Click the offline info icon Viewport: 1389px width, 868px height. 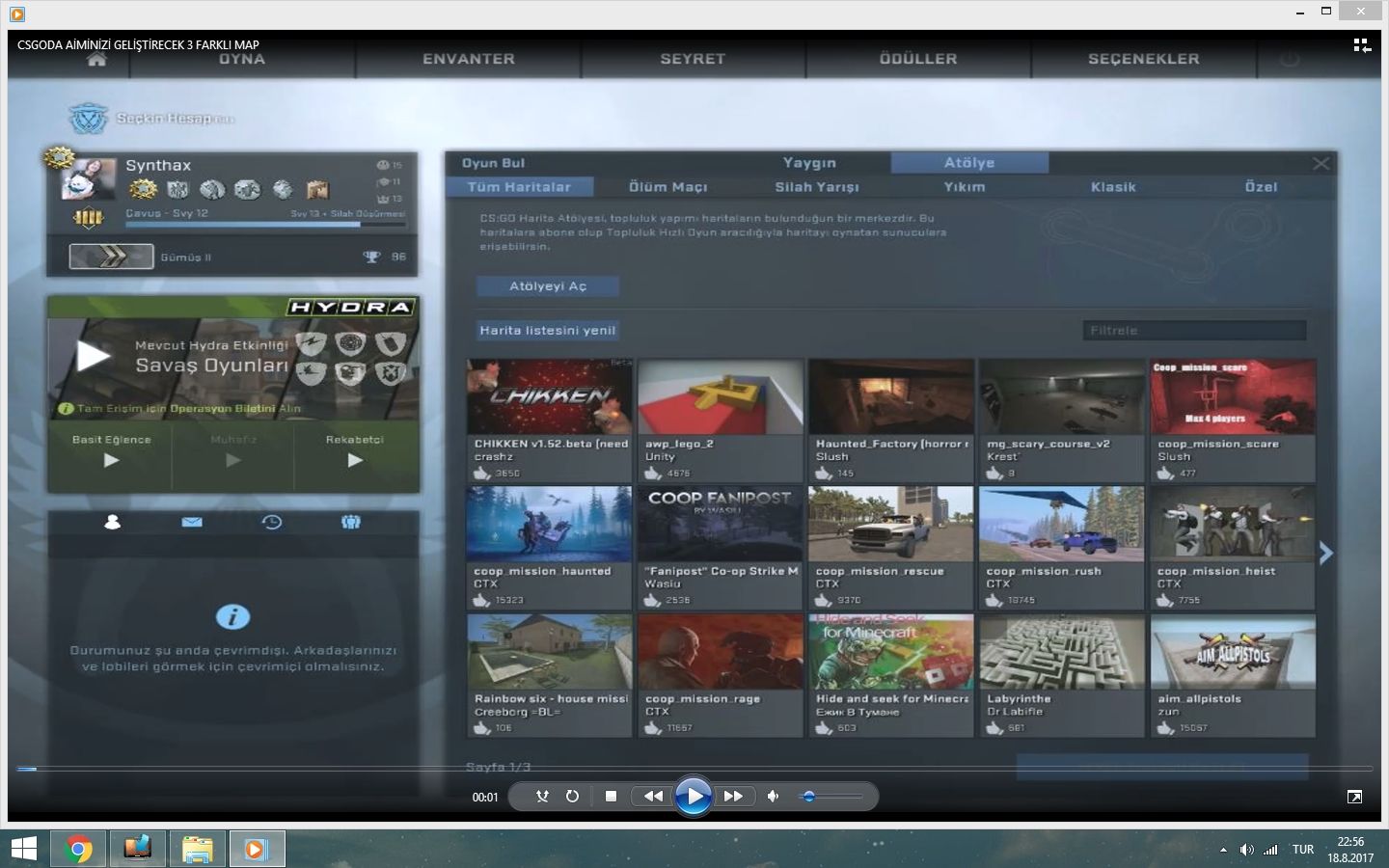pyautogui.click(x=232, y=616)
